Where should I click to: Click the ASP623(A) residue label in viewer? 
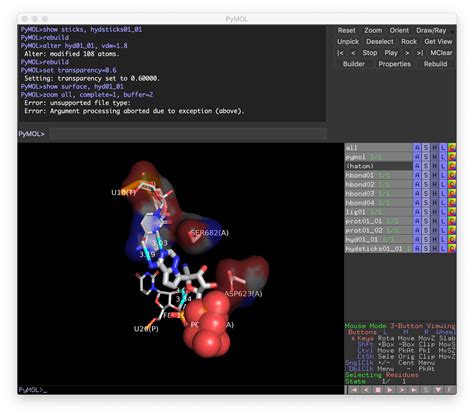pyautogui.click(x=243, y=294)
